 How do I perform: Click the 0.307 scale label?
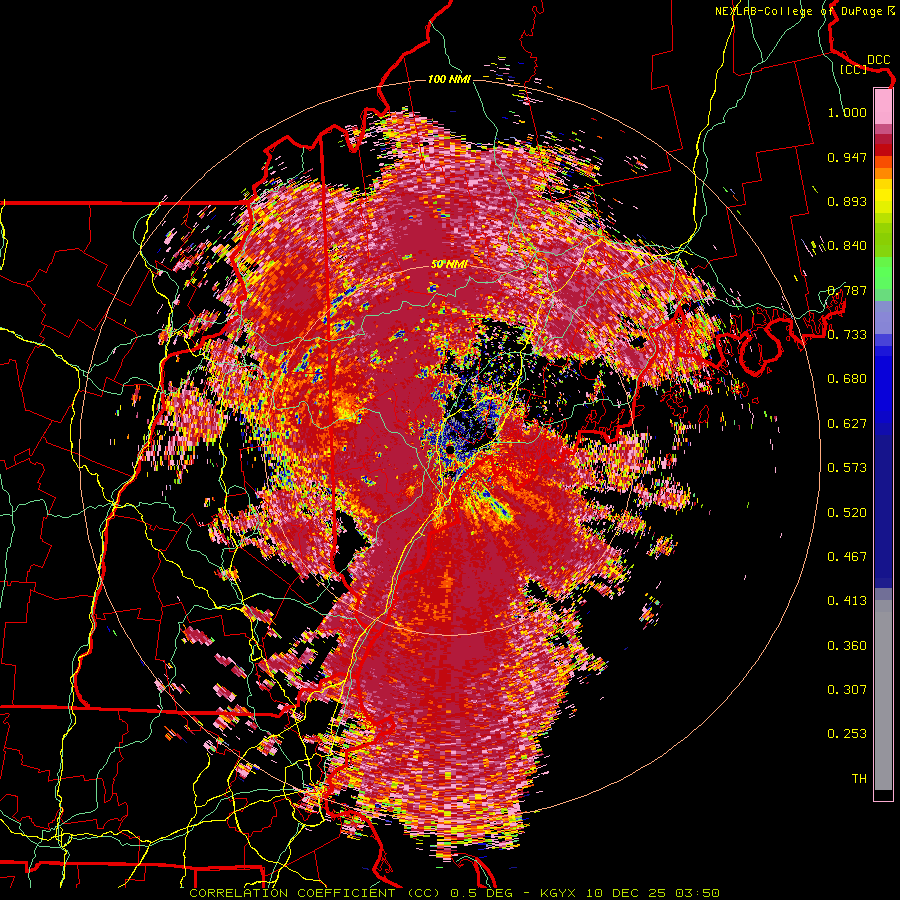tap(847, 690)
